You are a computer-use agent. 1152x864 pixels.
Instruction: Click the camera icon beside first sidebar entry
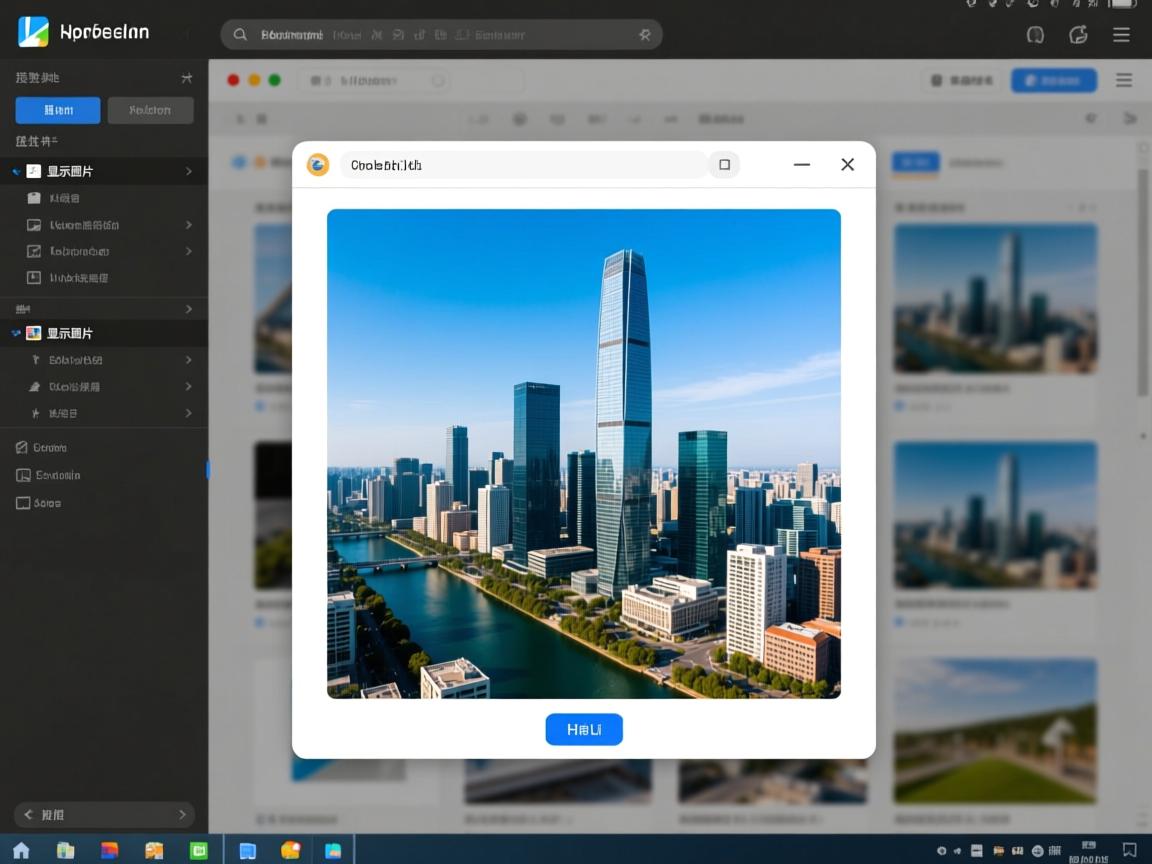click(34, 197)
